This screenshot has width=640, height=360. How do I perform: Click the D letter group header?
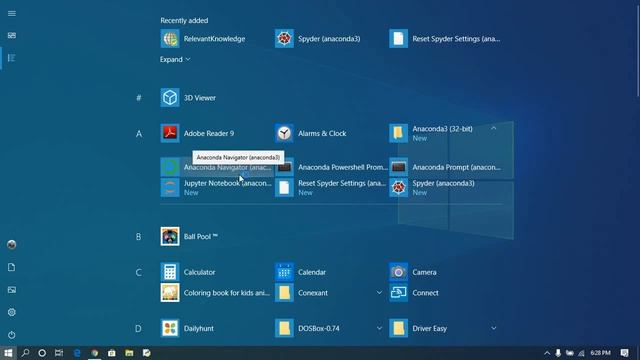tap(138, 329)
